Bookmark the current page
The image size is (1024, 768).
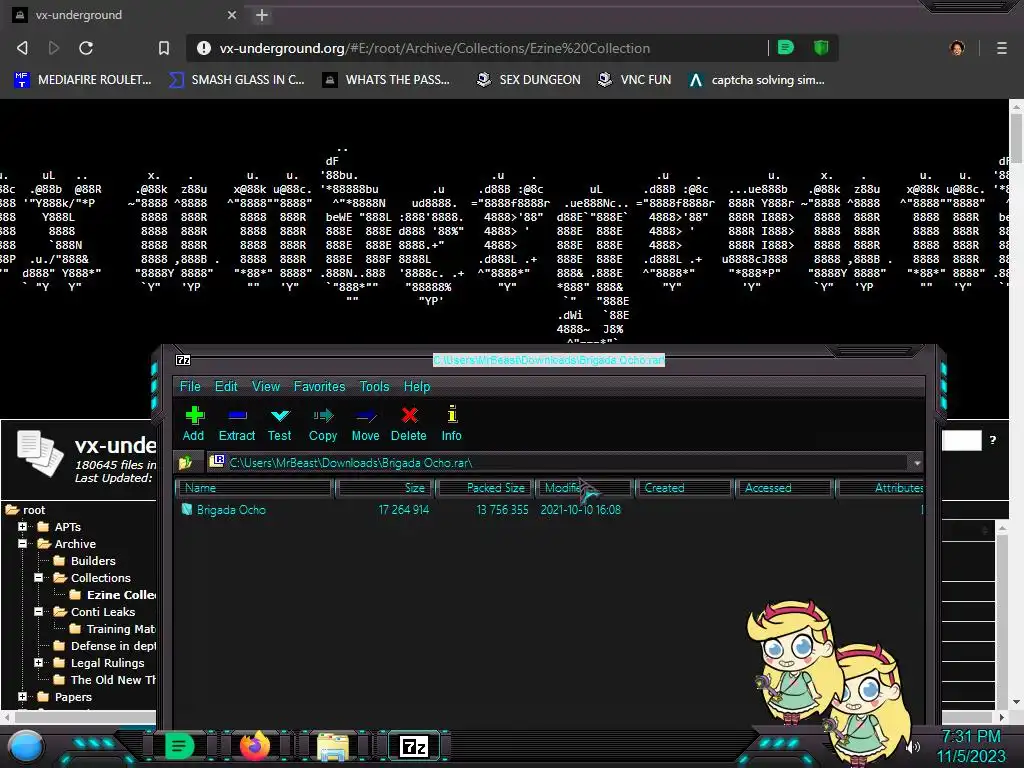tap(164, 48)
